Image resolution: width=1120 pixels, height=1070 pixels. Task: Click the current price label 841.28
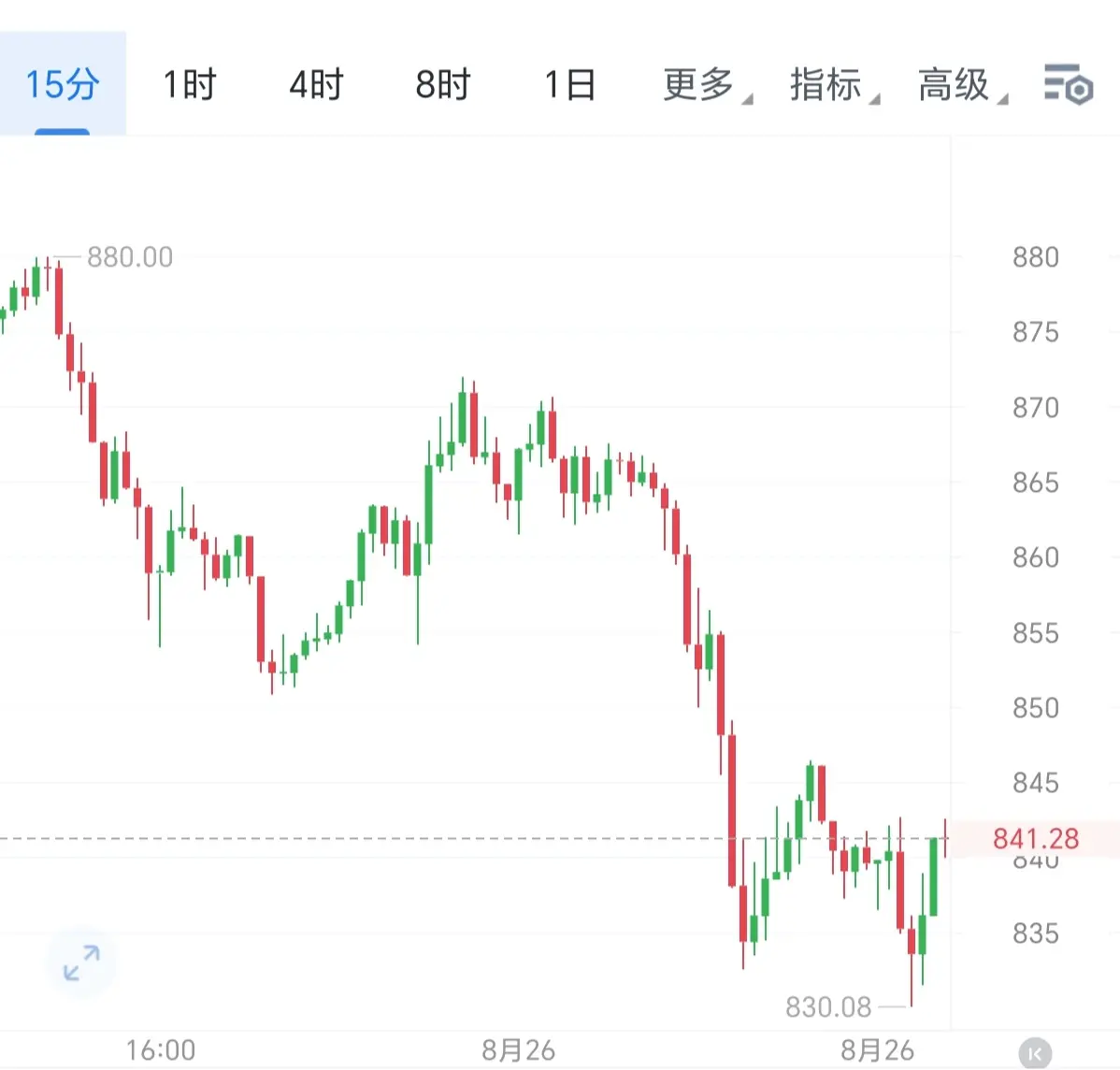coord(1036,838)
